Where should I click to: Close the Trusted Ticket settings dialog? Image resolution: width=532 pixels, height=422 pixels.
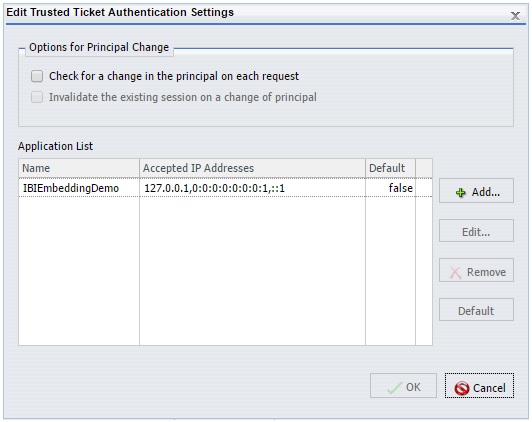[515, 16]
